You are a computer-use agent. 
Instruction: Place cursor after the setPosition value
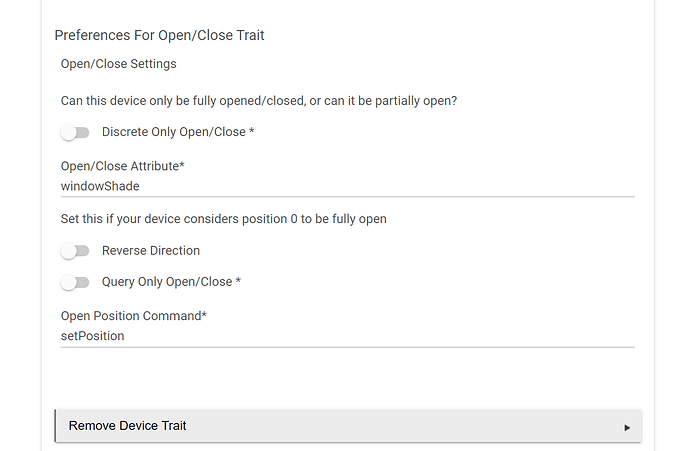pyautogui.click(x=125, y=336)
